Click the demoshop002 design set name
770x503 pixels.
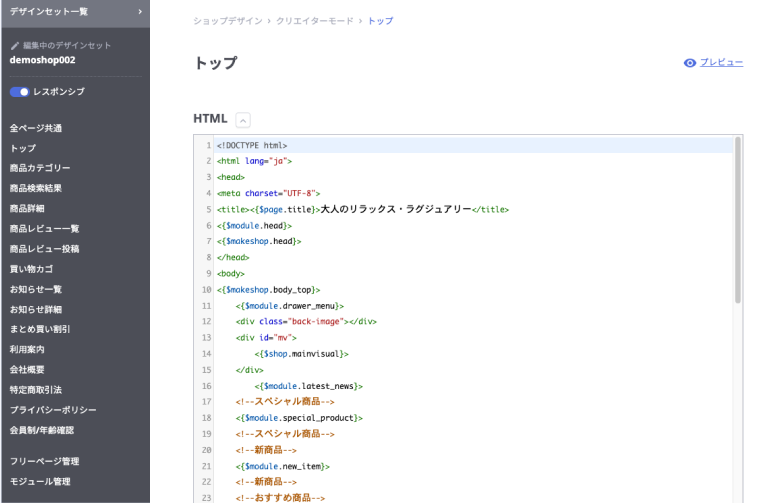[x=43, y=60]
